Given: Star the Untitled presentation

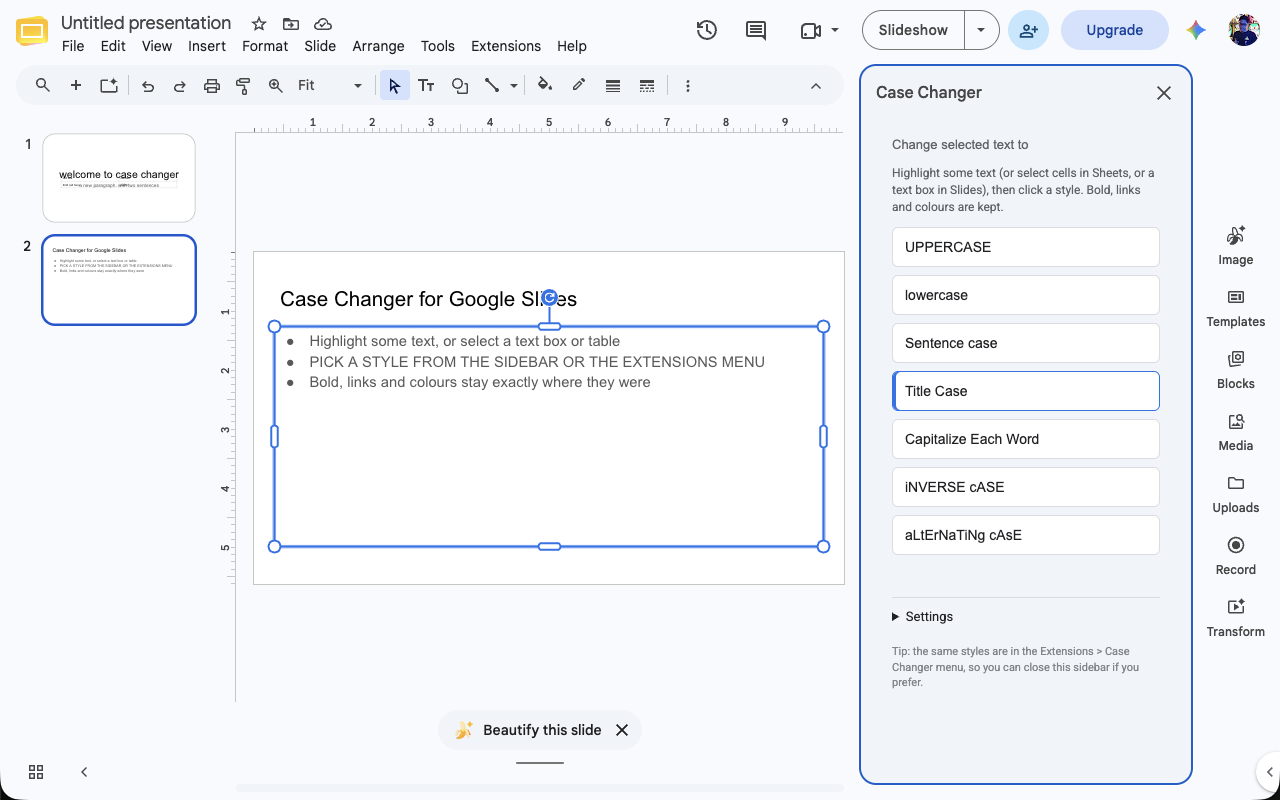Looking at the screenshot, I should (259, 24).
